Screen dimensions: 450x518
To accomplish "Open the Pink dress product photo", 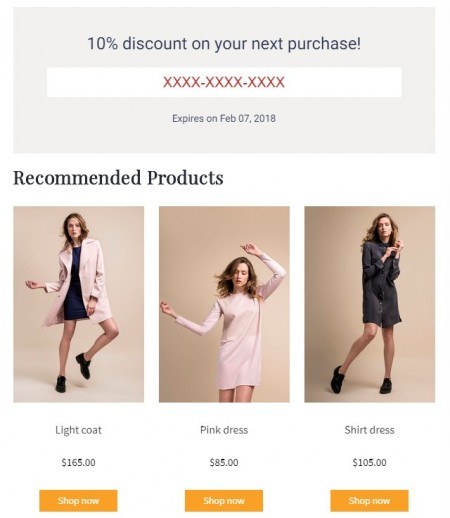I will pyautogui.click(x=224, y=304).
